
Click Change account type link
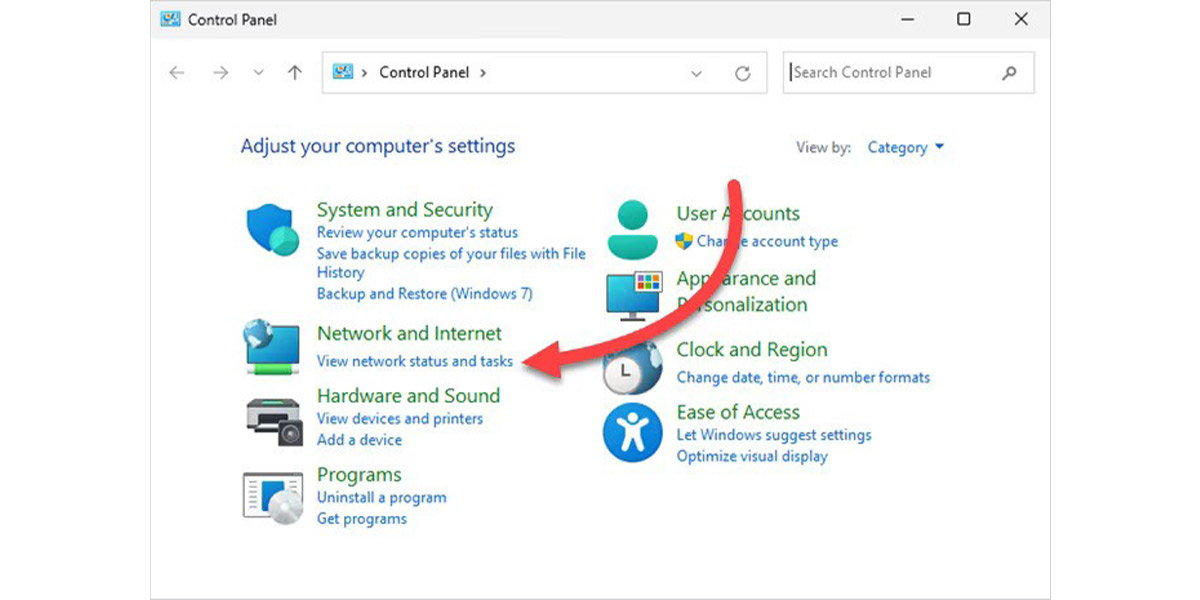point(767,241)
